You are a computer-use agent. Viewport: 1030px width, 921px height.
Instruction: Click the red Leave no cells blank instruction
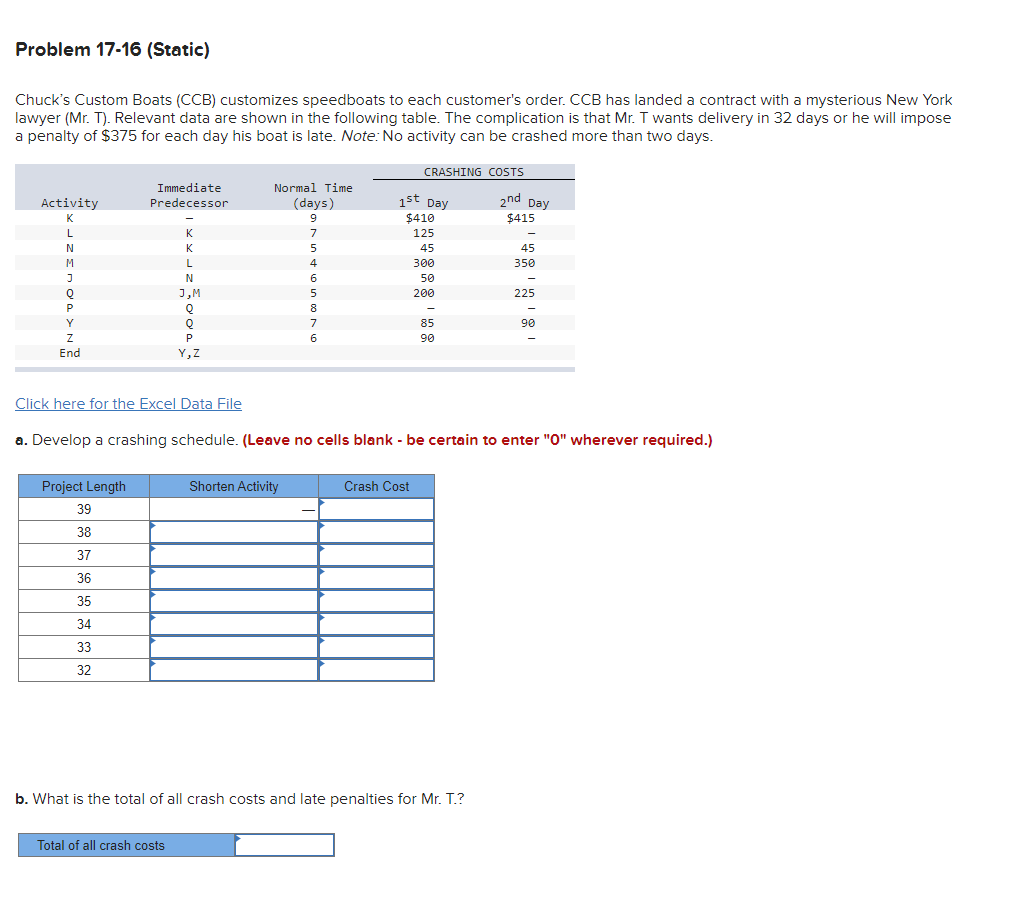(478, 439)
